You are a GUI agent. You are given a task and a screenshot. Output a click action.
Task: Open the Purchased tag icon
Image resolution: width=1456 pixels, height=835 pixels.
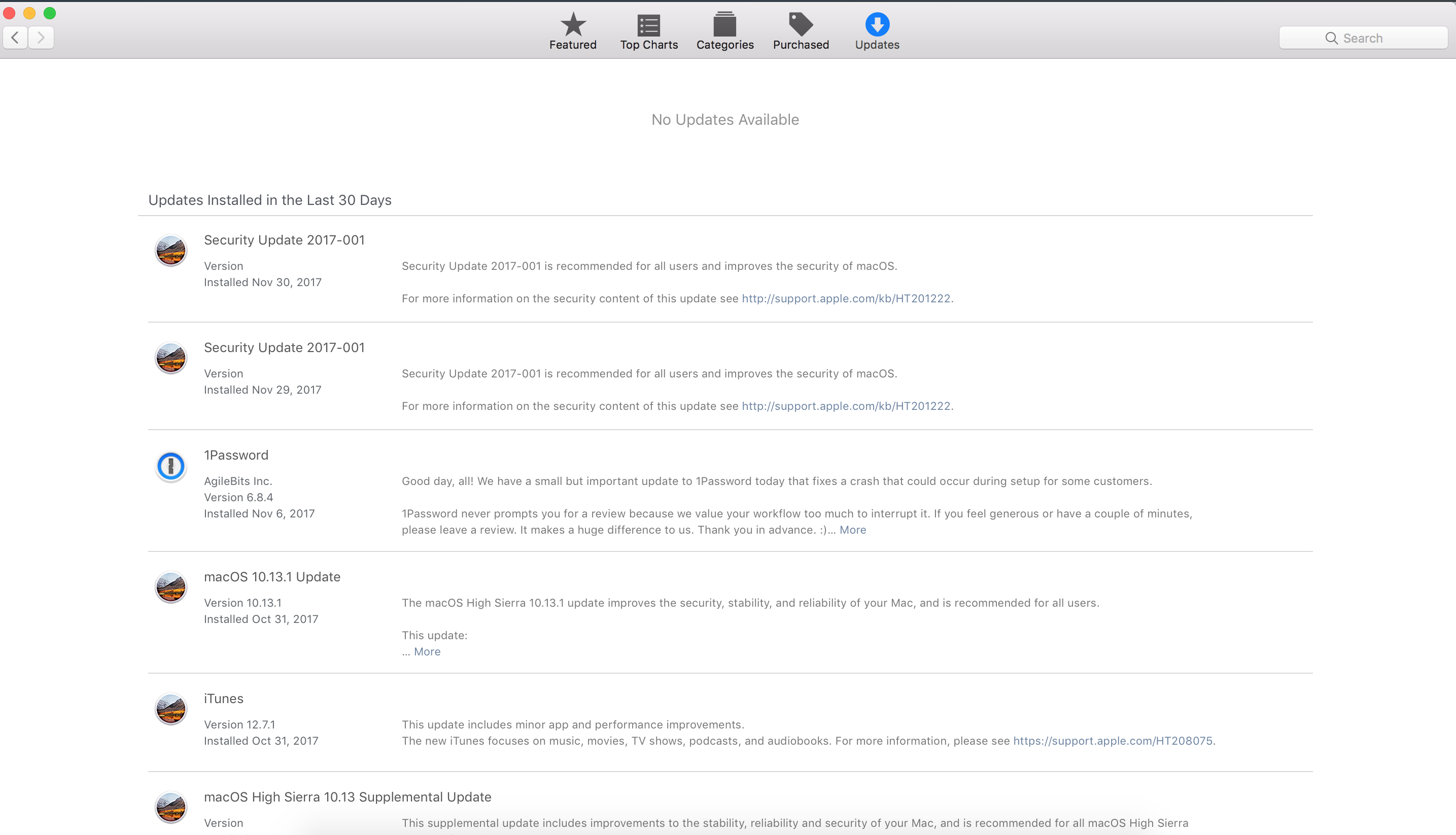click(801, 24)
